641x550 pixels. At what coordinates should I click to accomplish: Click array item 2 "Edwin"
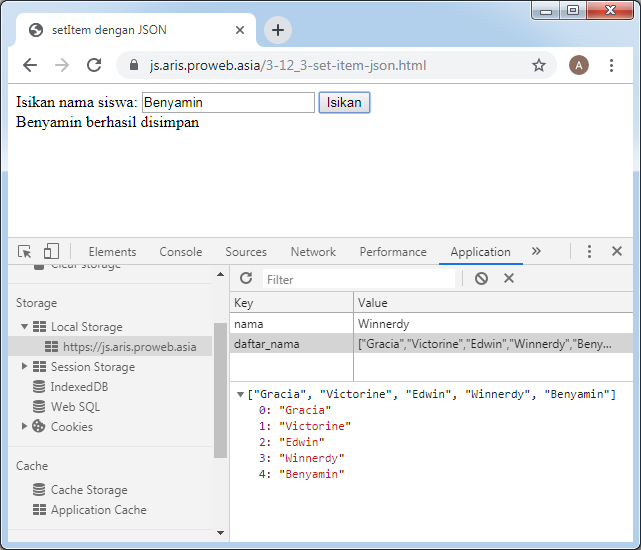pos(291,442)
